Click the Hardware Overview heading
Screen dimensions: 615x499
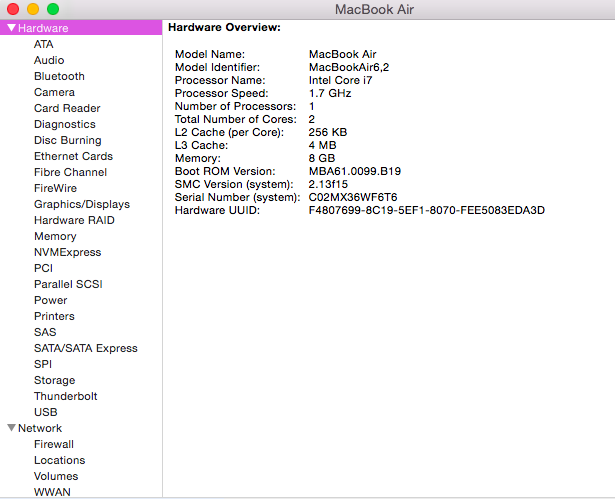coord(224,27)
